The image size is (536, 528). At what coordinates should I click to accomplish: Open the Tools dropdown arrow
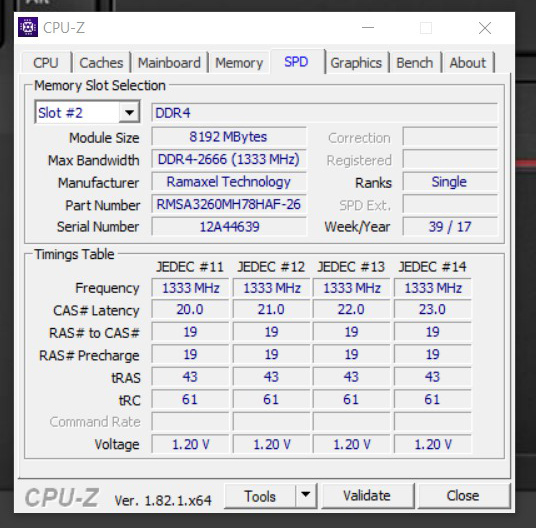306,495
